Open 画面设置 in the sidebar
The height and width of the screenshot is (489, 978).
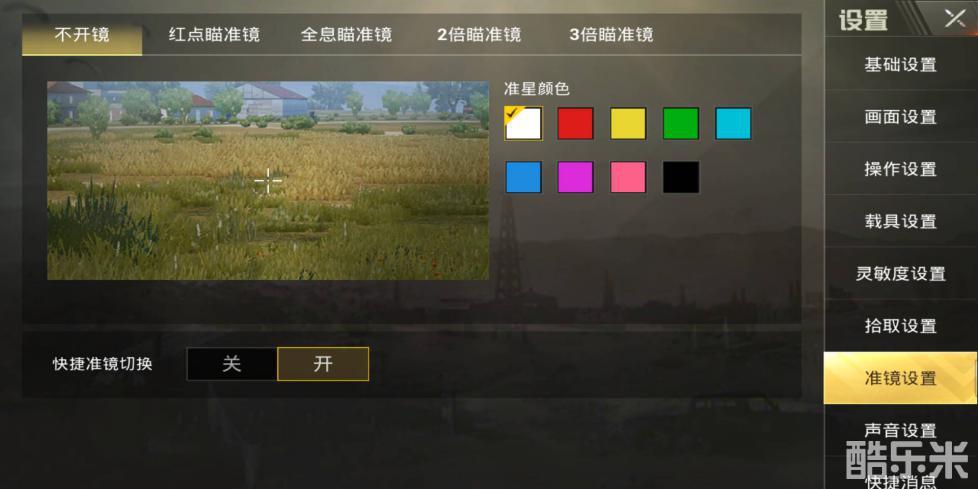pyautogui.click(x=900, y=117)
